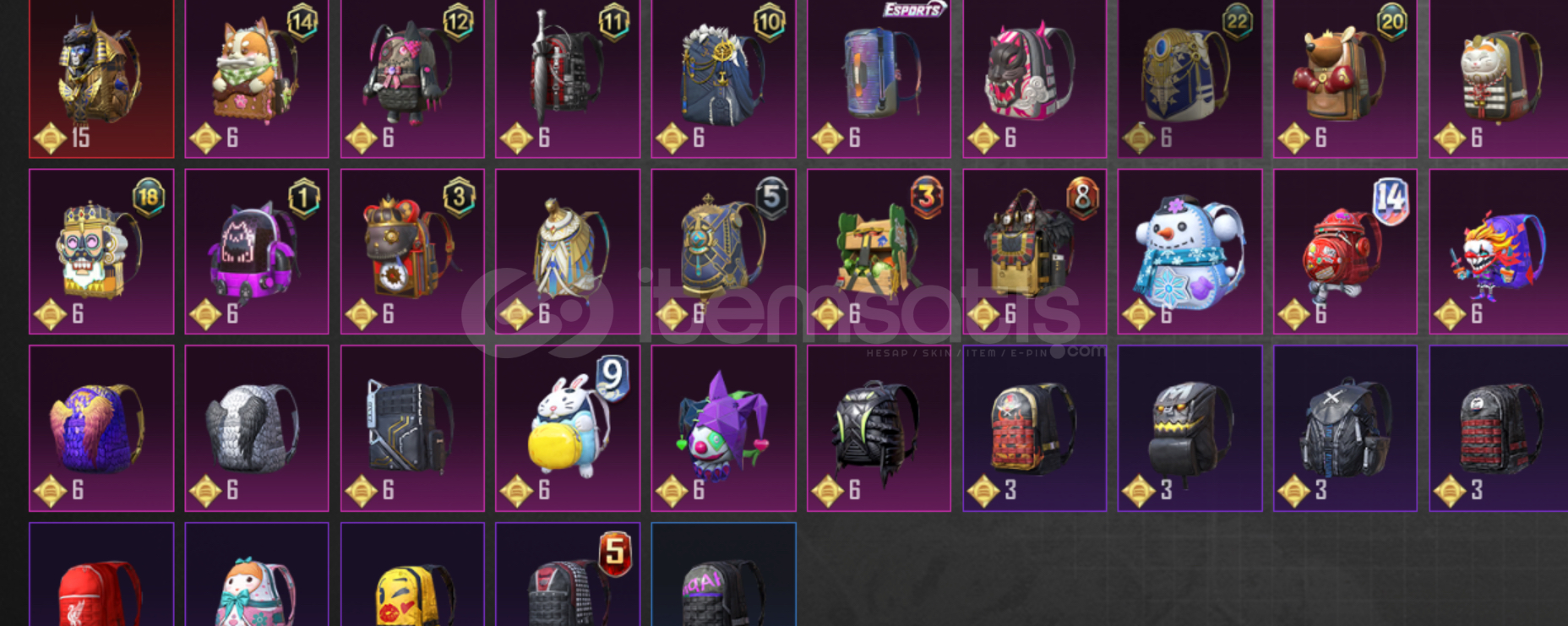The height and width of the screenshot is (626, 1568).
Task: Choose the boxing bear backpack
Action: tap(1345, 79)
